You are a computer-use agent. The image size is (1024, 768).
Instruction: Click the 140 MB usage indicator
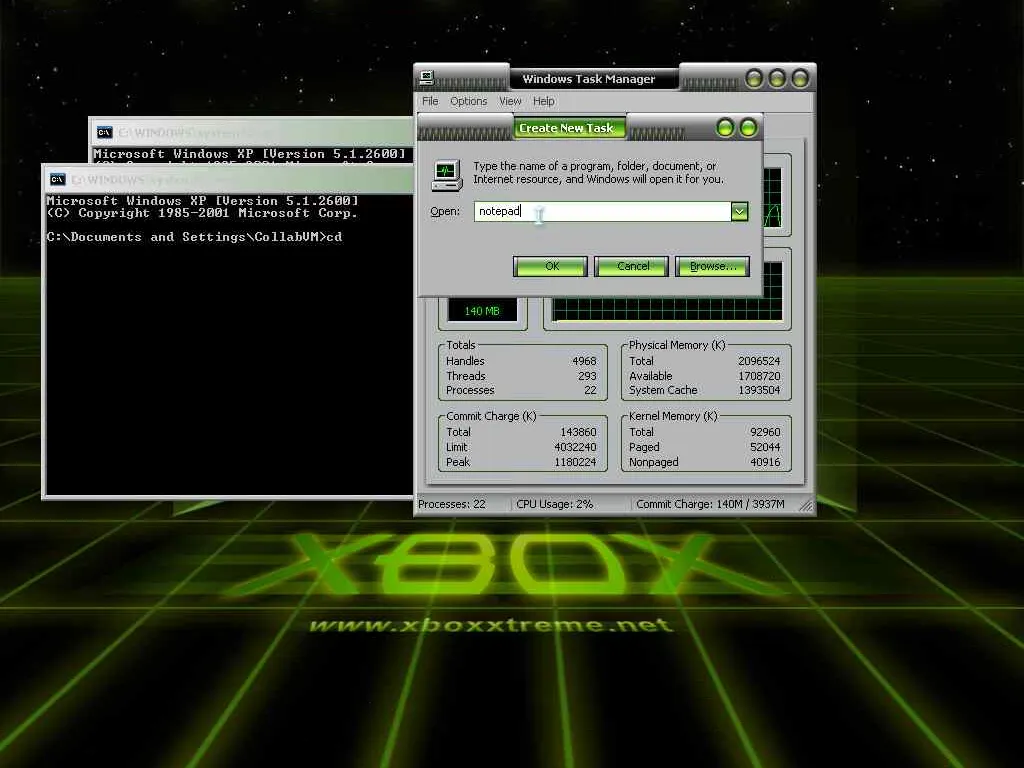[482, 311]
